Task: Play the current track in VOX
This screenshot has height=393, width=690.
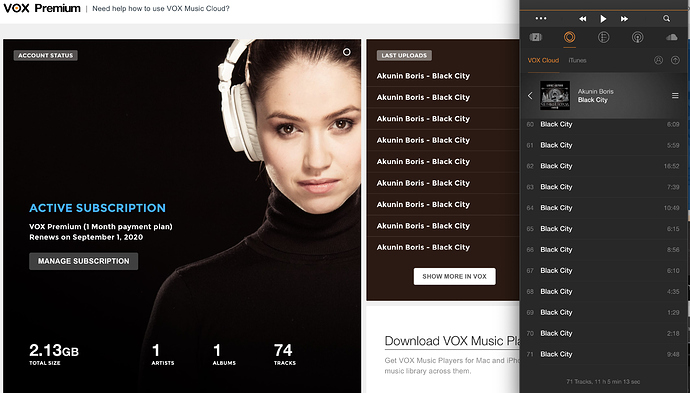Action: click(603, 19)
